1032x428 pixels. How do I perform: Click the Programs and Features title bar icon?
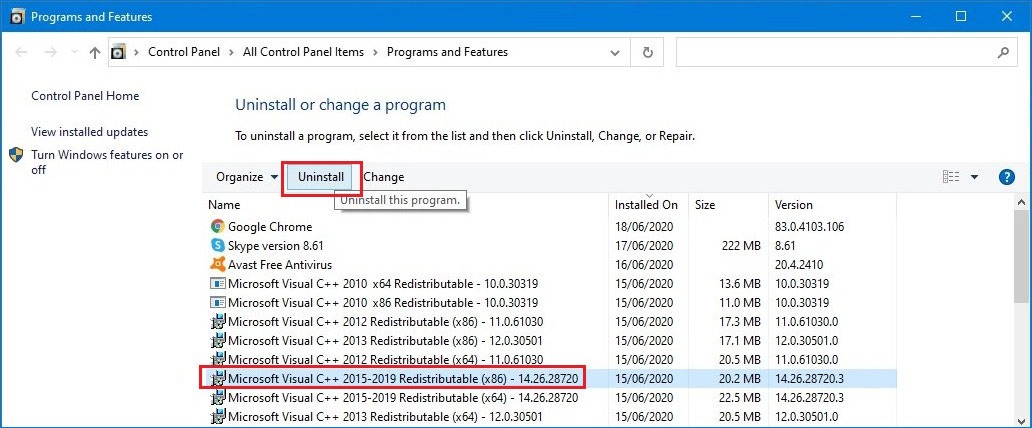(x=18, y=16)
